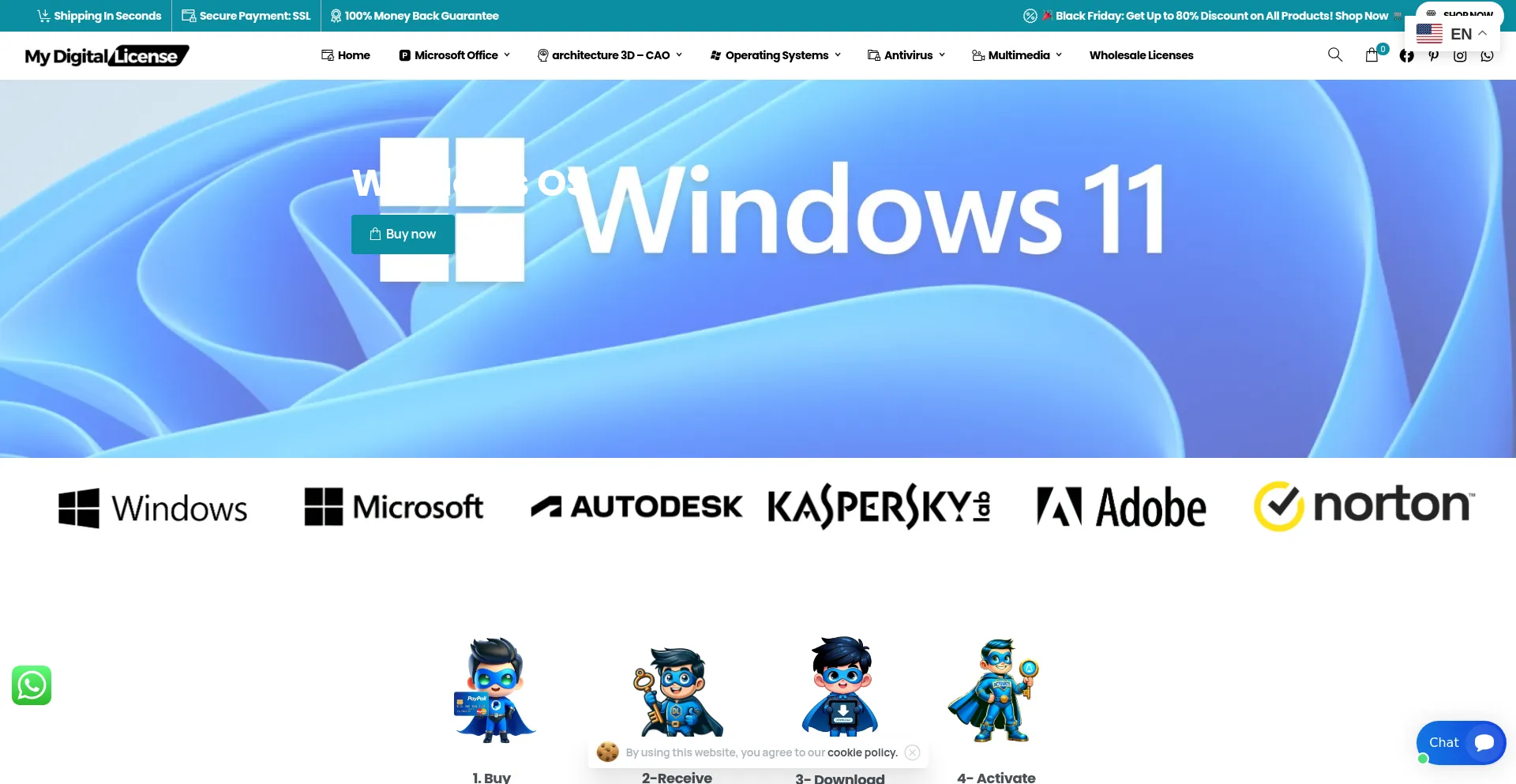Go to the Home menu item
Viewport: 1516px width, 784px height.
point(346,54)
